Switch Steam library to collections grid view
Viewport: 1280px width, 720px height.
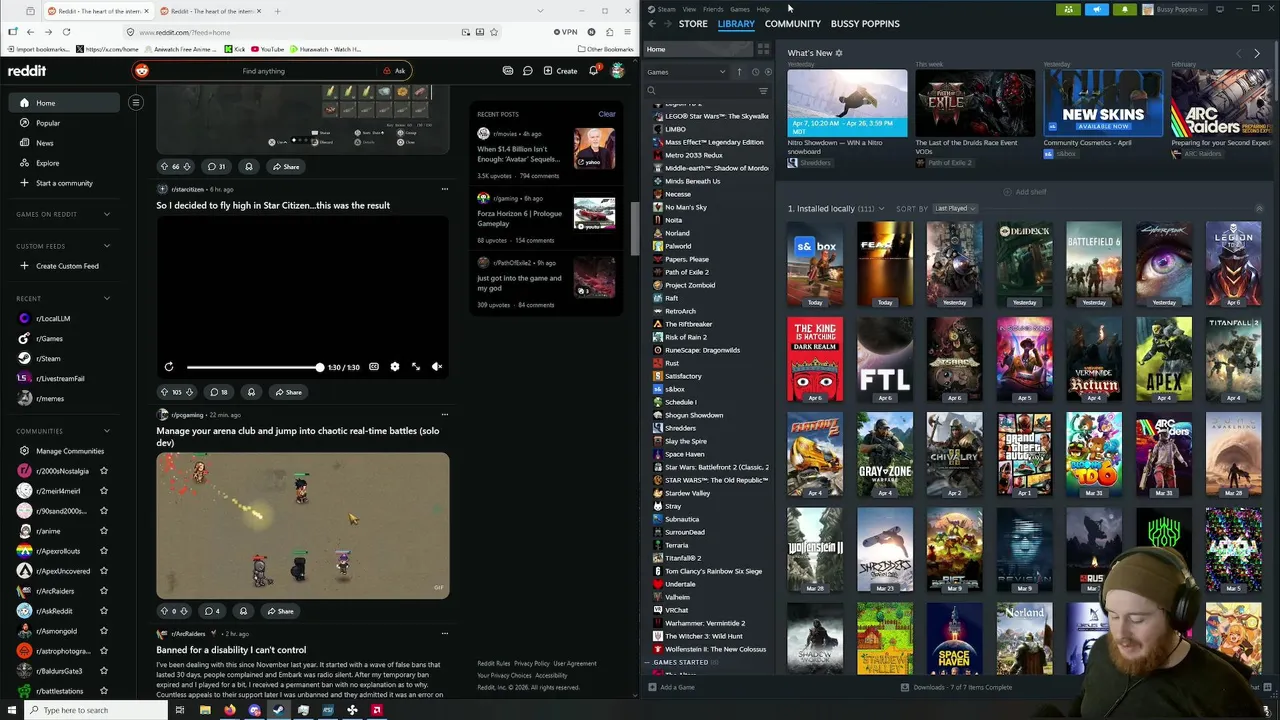pos(764,49)
